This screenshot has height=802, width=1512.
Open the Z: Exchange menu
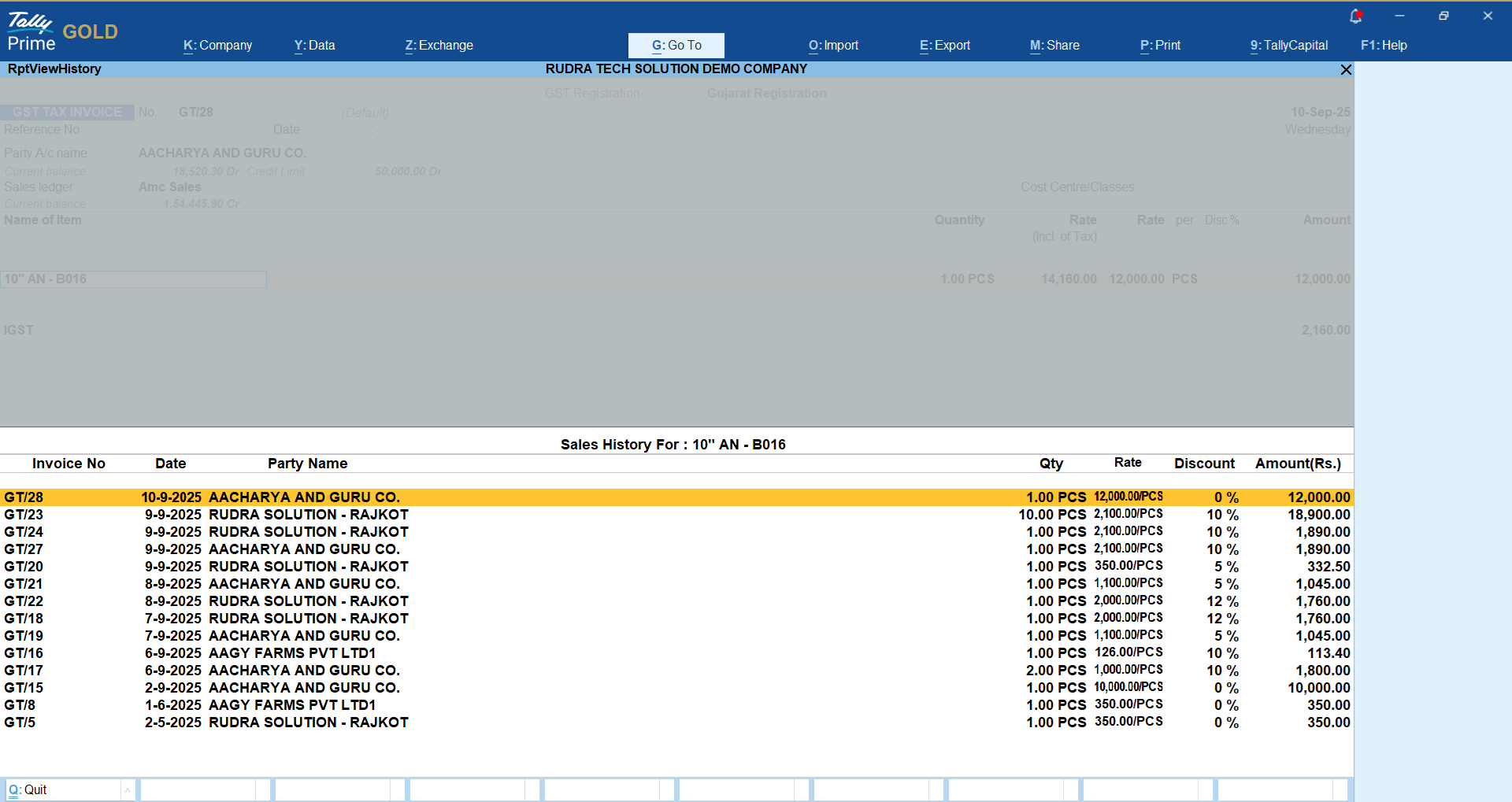(x=439, y=46)
